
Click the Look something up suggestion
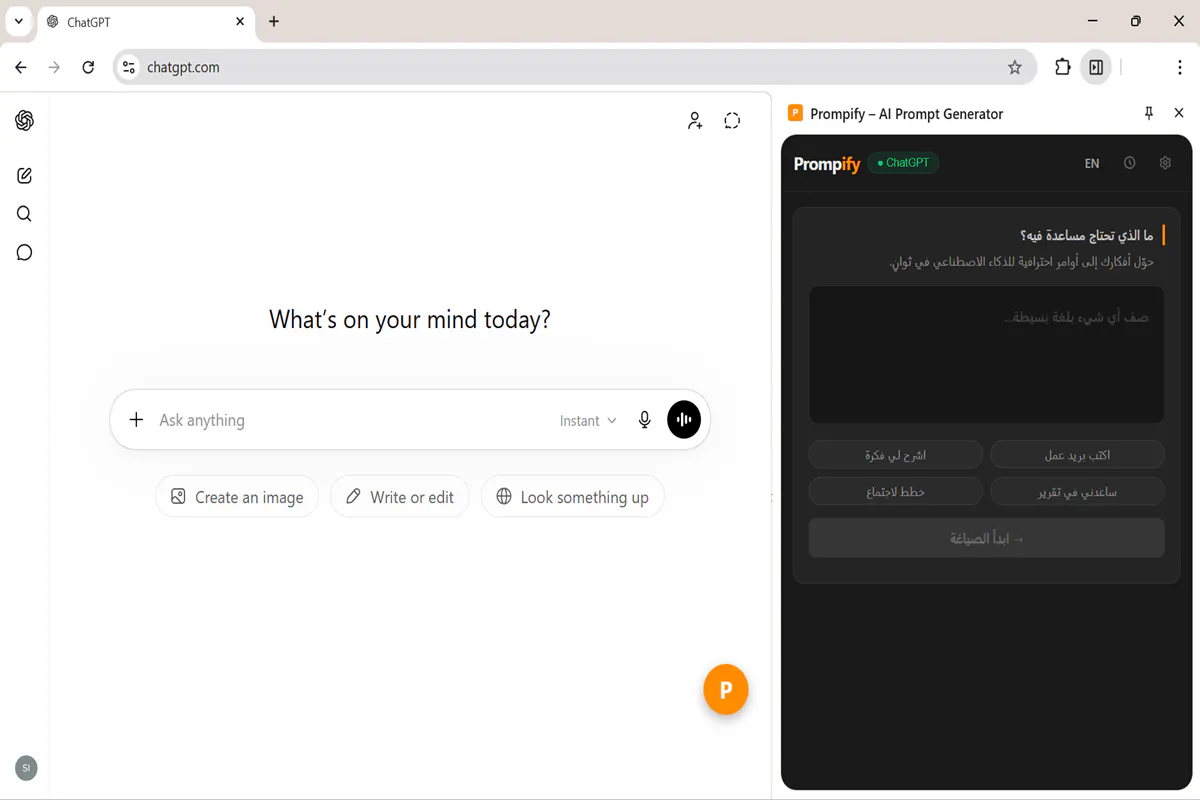tap(573, 497)
